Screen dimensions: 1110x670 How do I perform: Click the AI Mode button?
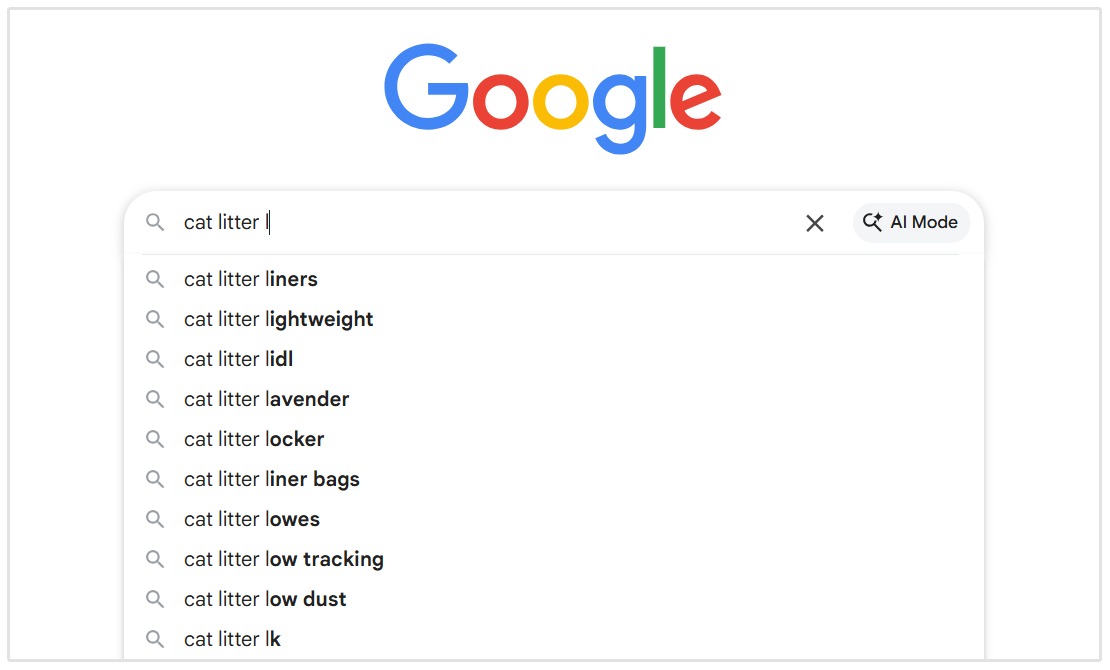point(911,222)
